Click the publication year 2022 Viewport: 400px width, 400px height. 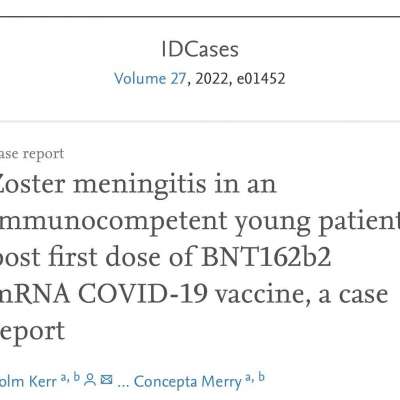tap(211, 79)
